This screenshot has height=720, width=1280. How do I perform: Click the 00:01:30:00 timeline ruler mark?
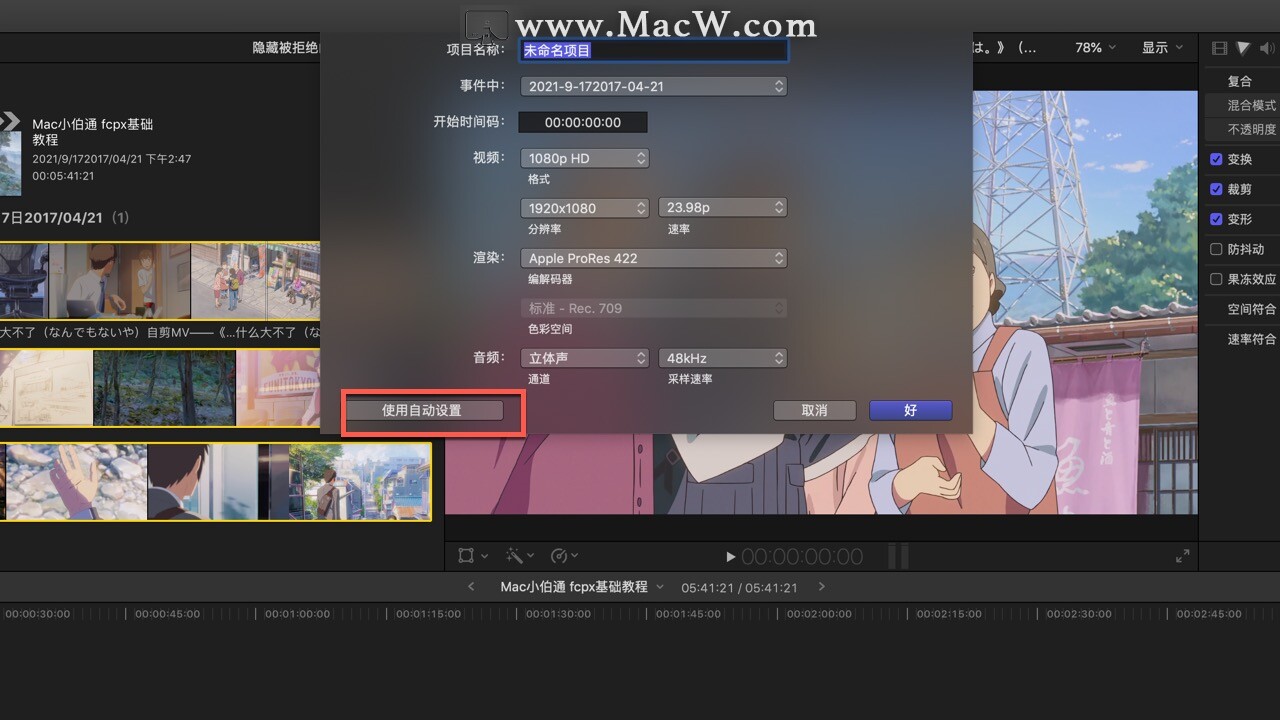558,614
